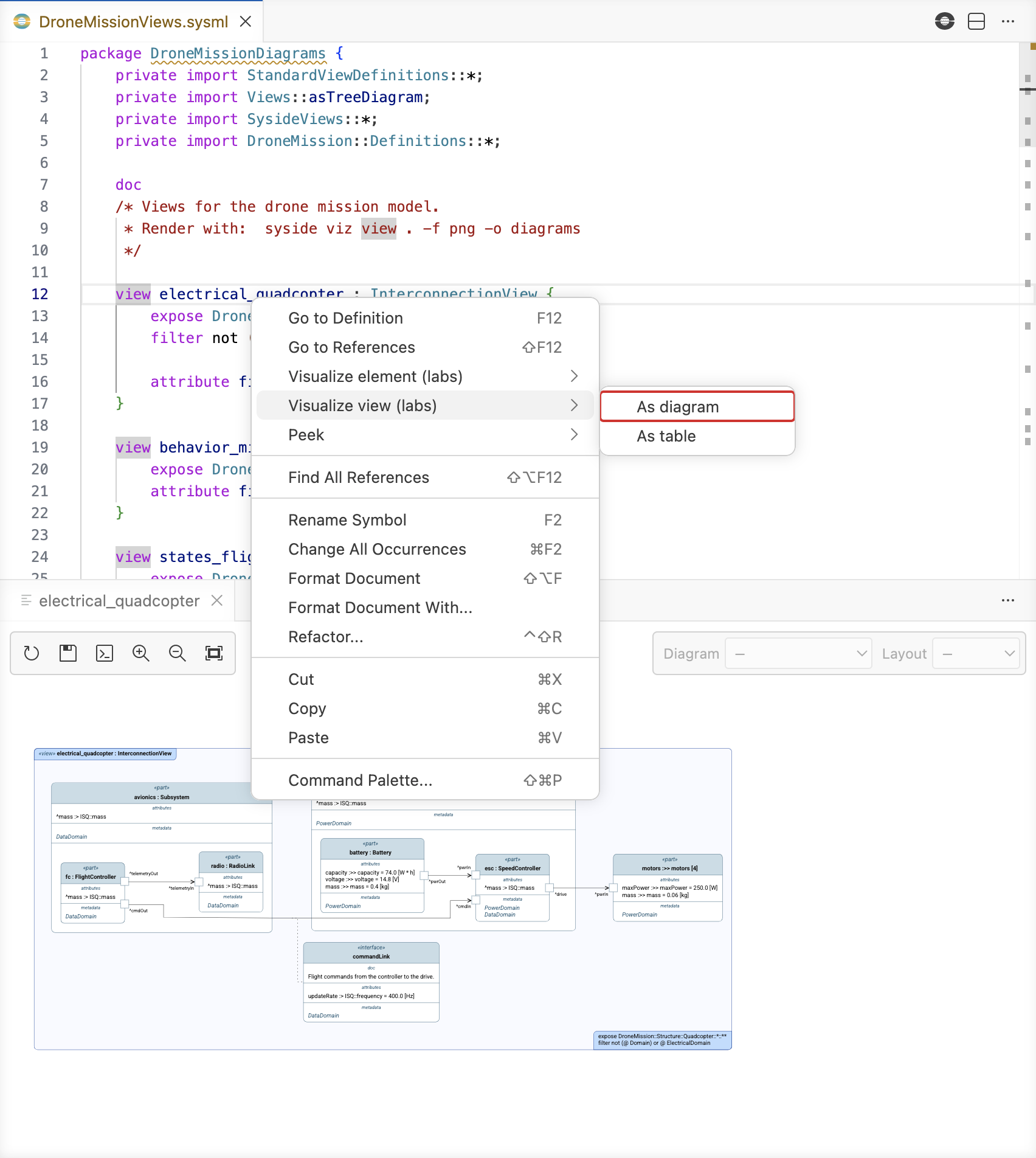Select Format Document With...
Viewport: 1036px width, 1158px height.
click(x=425, y=608)
